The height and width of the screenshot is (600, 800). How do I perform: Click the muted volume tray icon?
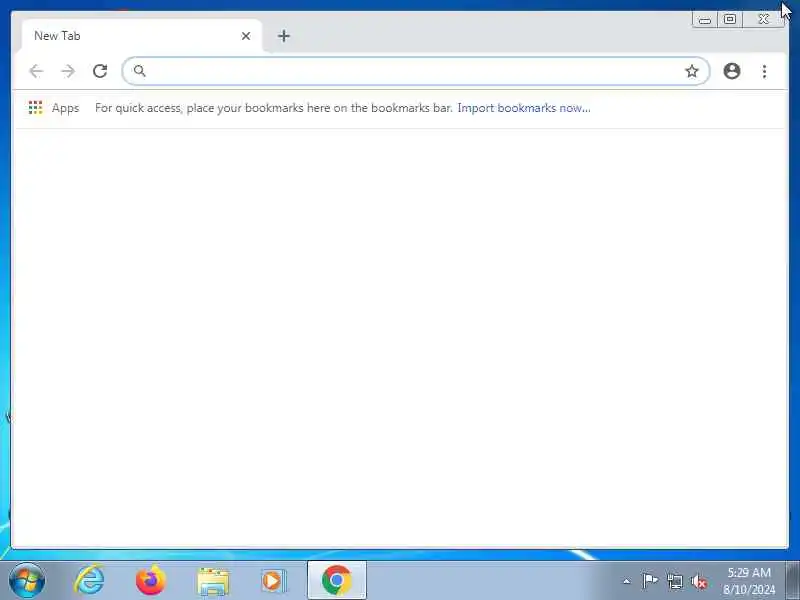pos(698,581)
